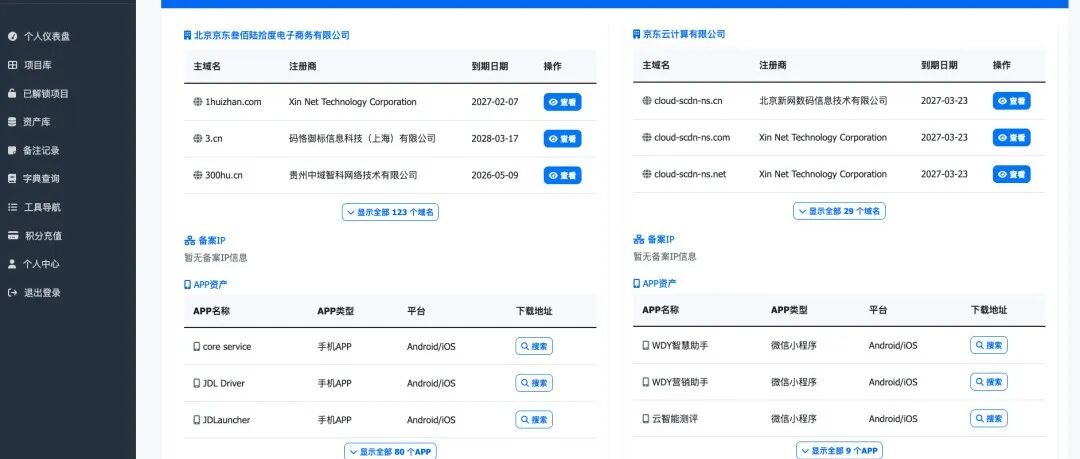View details for the 3.cn domain
1080x459 pixels.
pyautogui.click(x=562, y=139)
